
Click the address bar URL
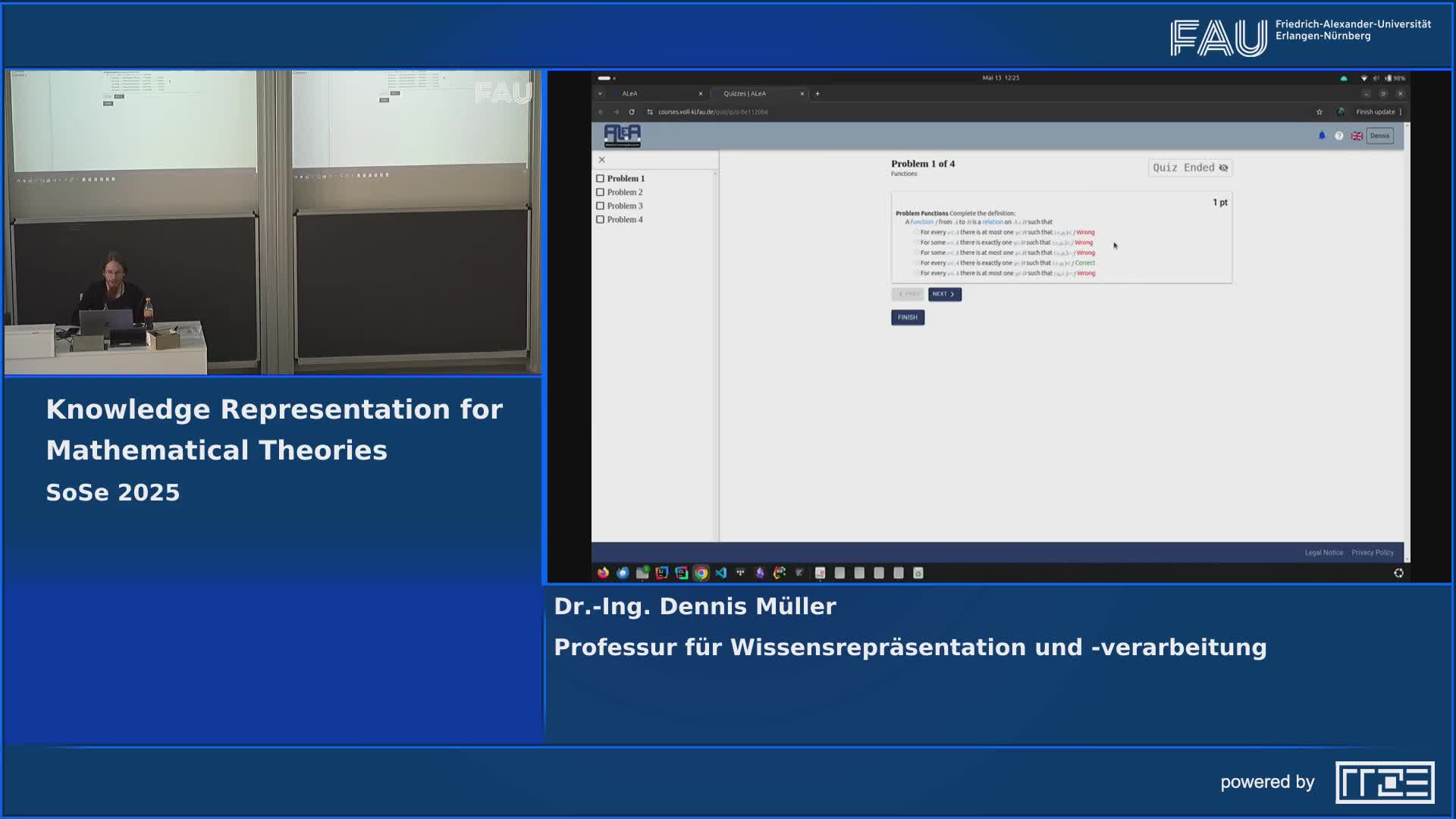click(709, 111)
